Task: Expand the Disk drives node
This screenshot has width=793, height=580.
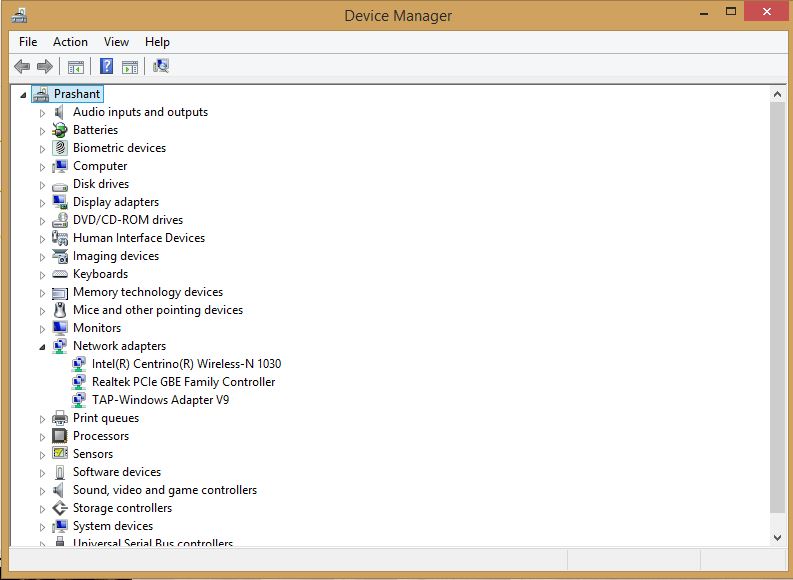Action: (43, 185)
